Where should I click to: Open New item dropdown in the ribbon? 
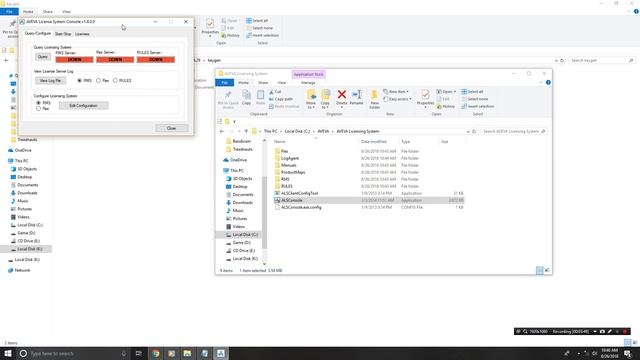click(396, 91)
